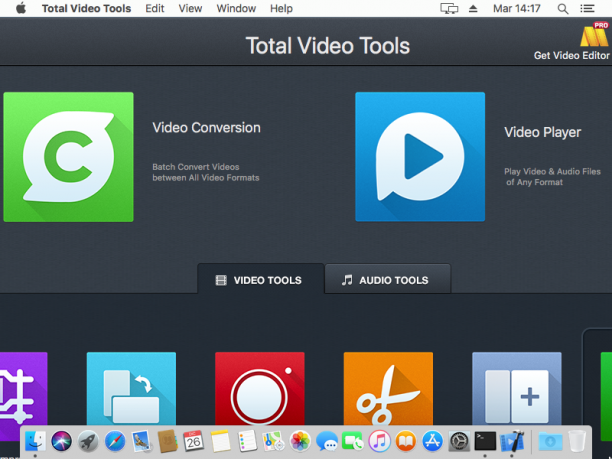Switch to the AUDIO TOOLS tab

[388, 279]
